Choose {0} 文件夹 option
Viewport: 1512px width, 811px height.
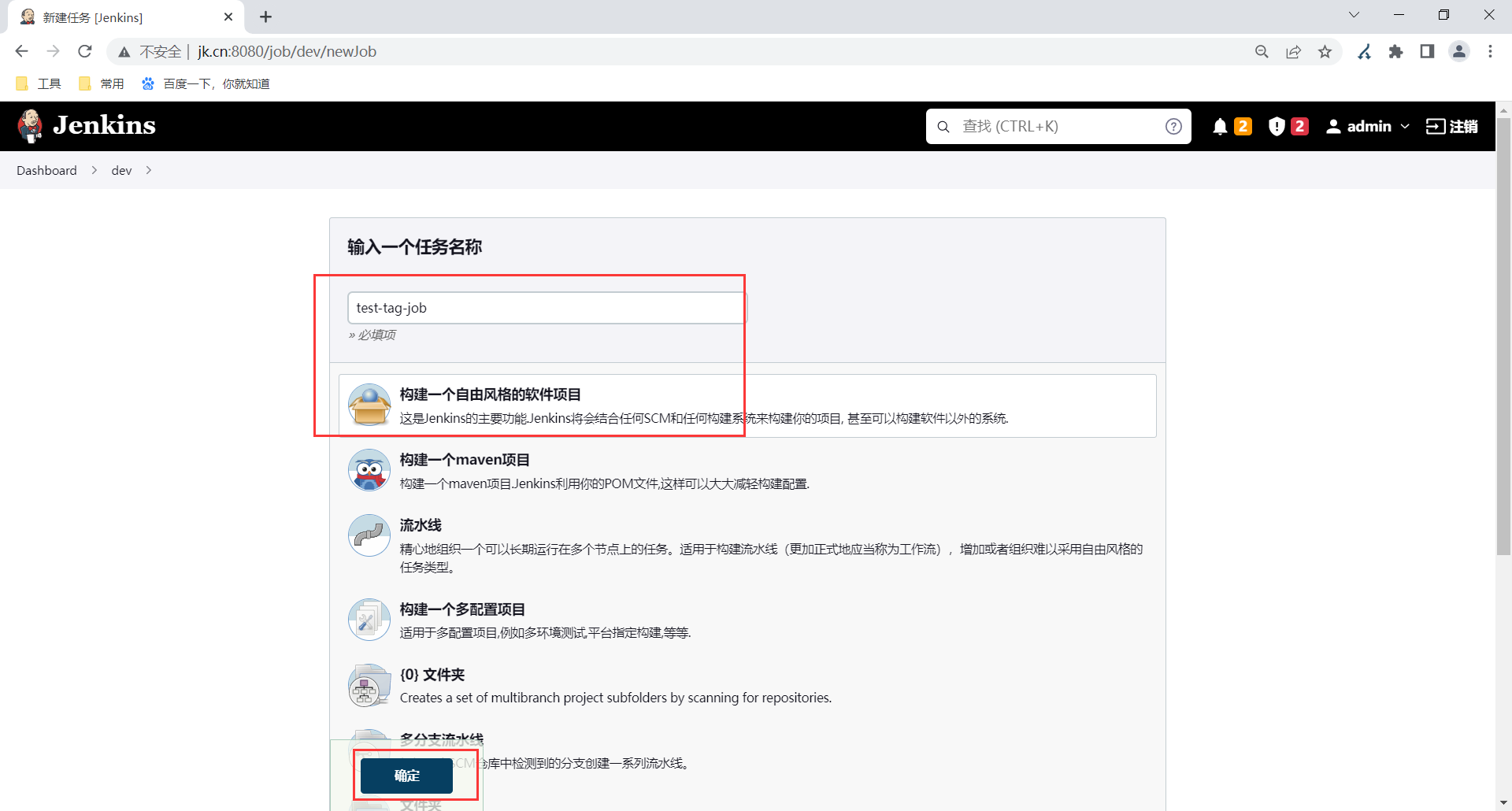(x=747, y=686)
